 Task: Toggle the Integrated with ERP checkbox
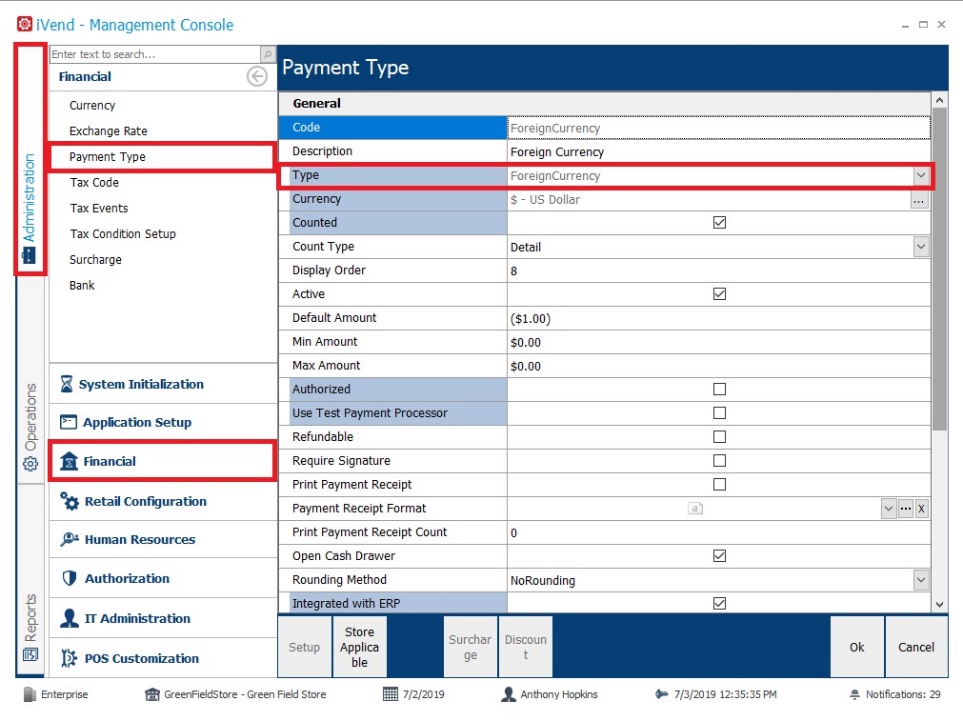tap(720, 603)
